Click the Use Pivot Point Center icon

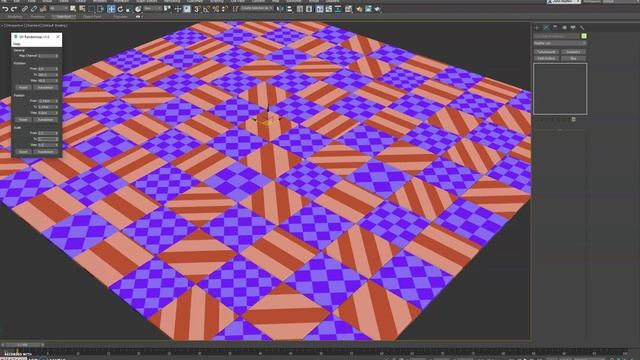pos(167,9)
